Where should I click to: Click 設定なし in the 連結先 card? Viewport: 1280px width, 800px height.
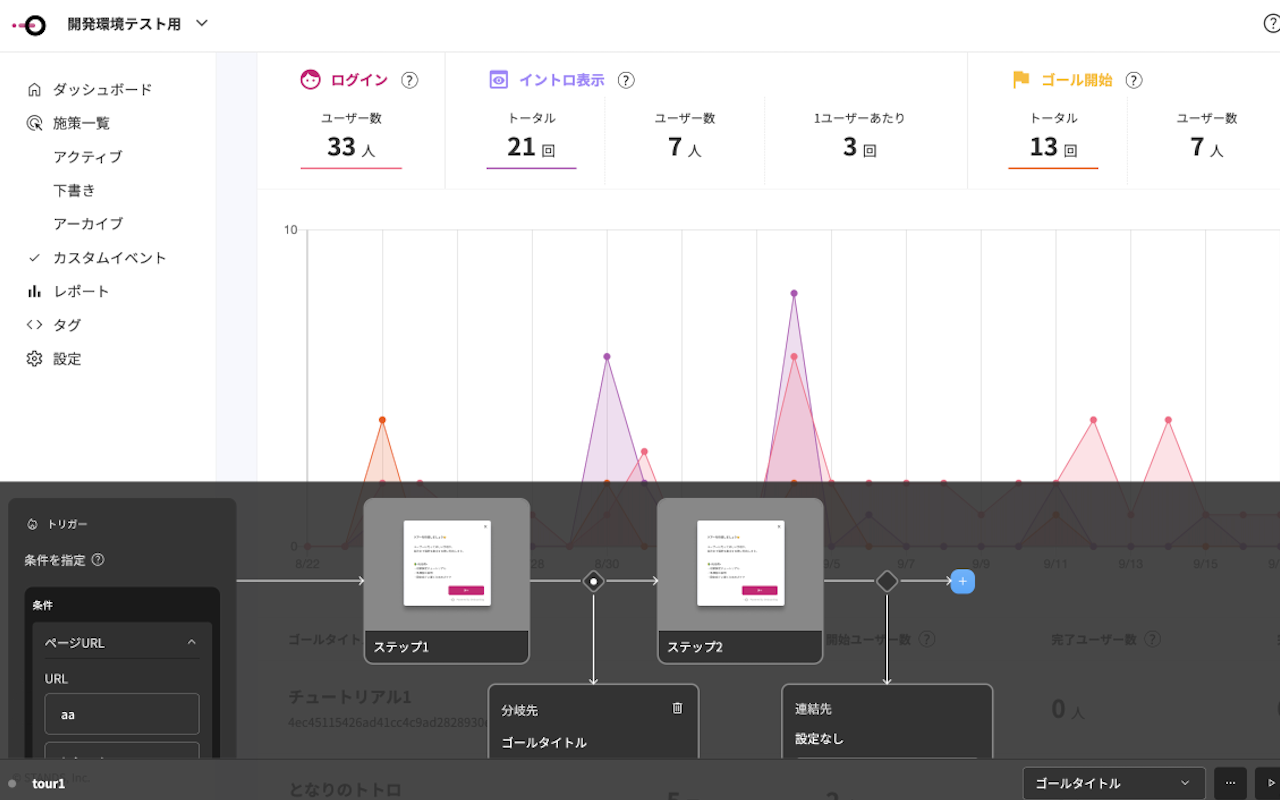tap(820, 739)
